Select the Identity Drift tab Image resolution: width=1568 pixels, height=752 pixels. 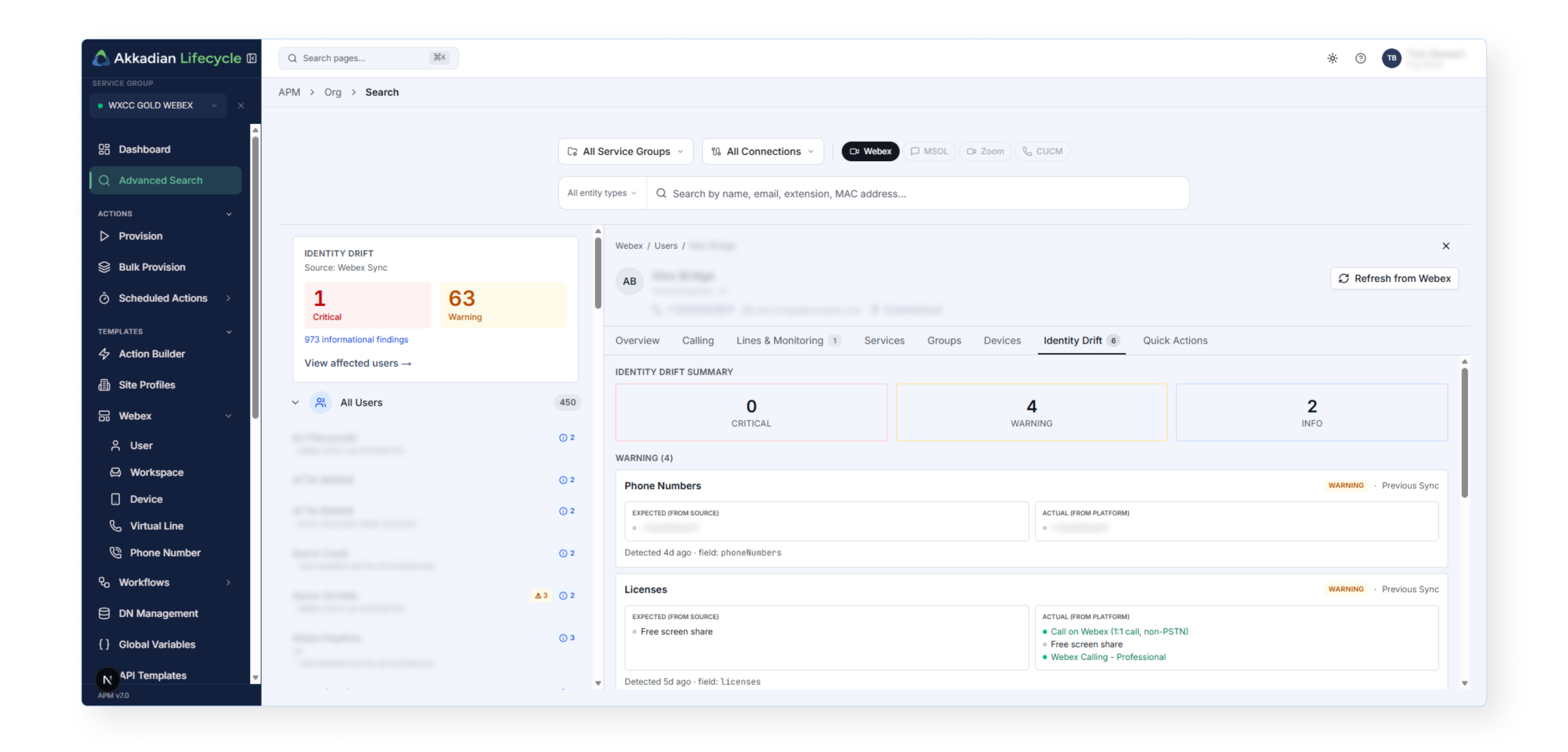pos(1082,341)
